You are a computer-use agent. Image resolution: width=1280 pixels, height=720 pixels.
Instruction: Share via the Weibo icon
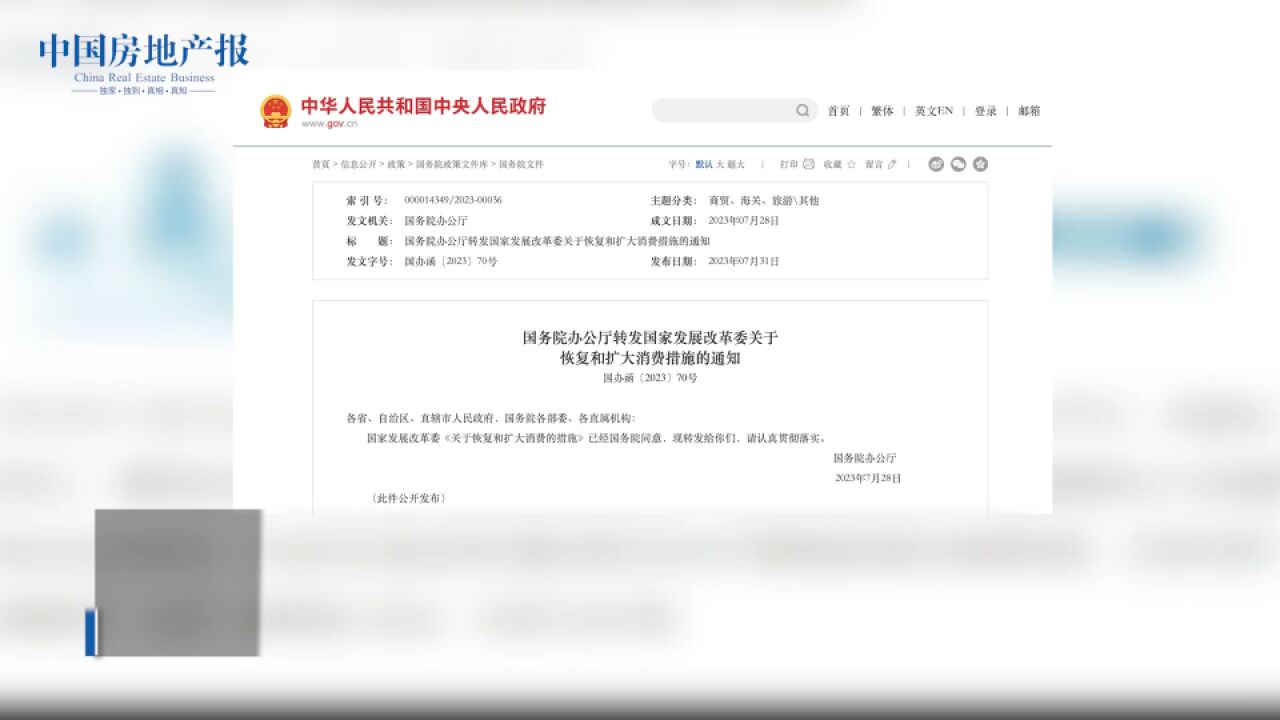coord(936,164)
